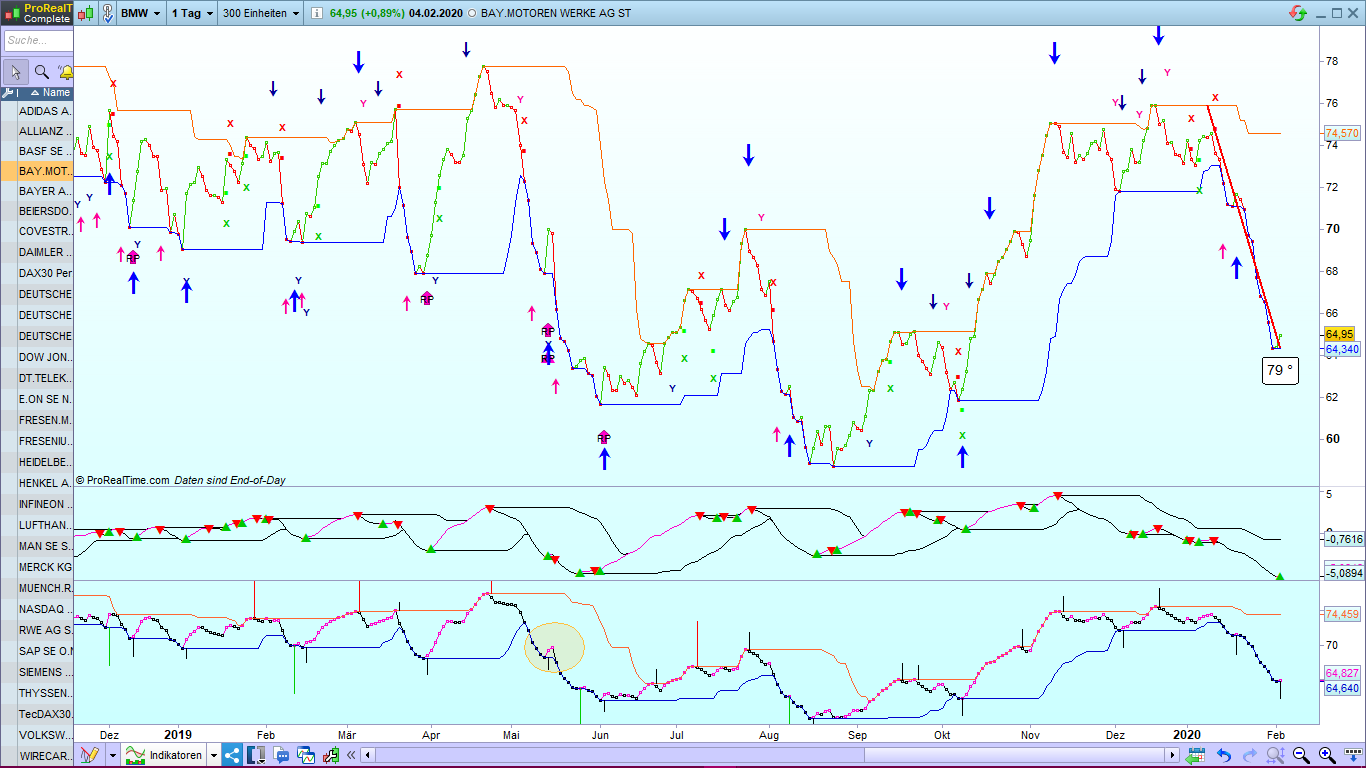Select DOW JON. in the list
Viewport: 1366px width, 768px height.
coord(45,357)
